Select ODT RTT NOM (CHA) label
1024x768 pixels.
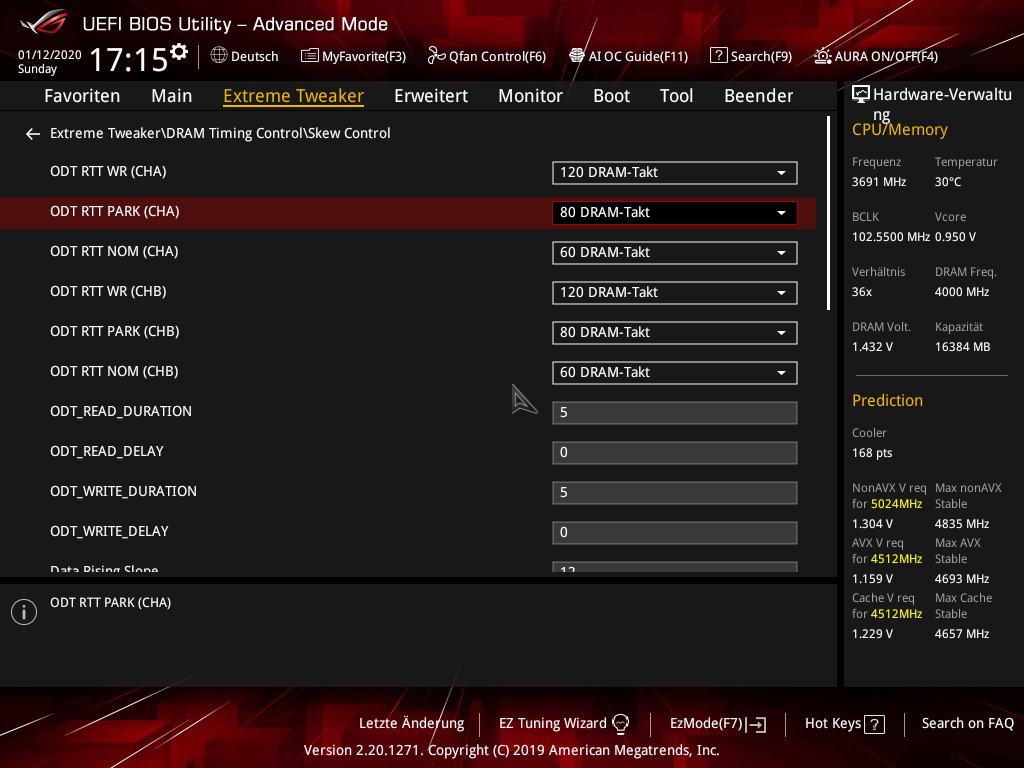(114, 251)
